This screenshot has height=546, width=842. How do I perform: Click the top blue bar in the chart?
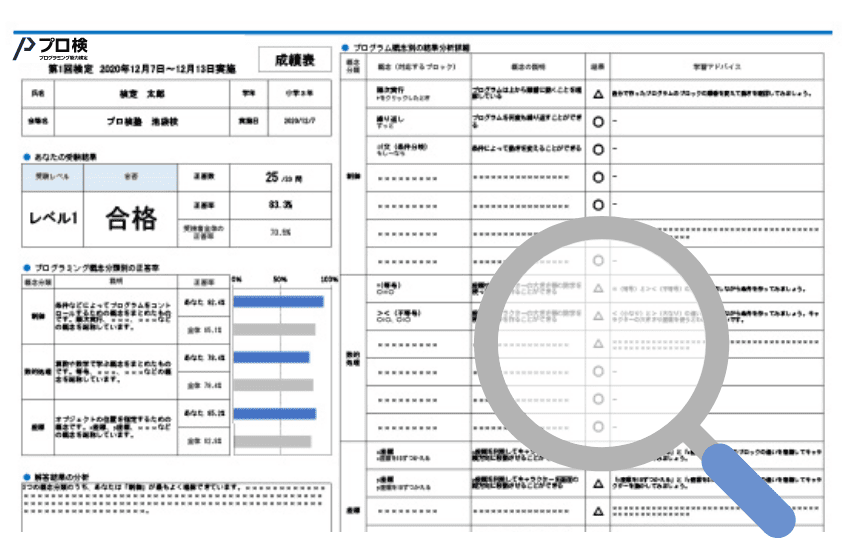point(279,301)
